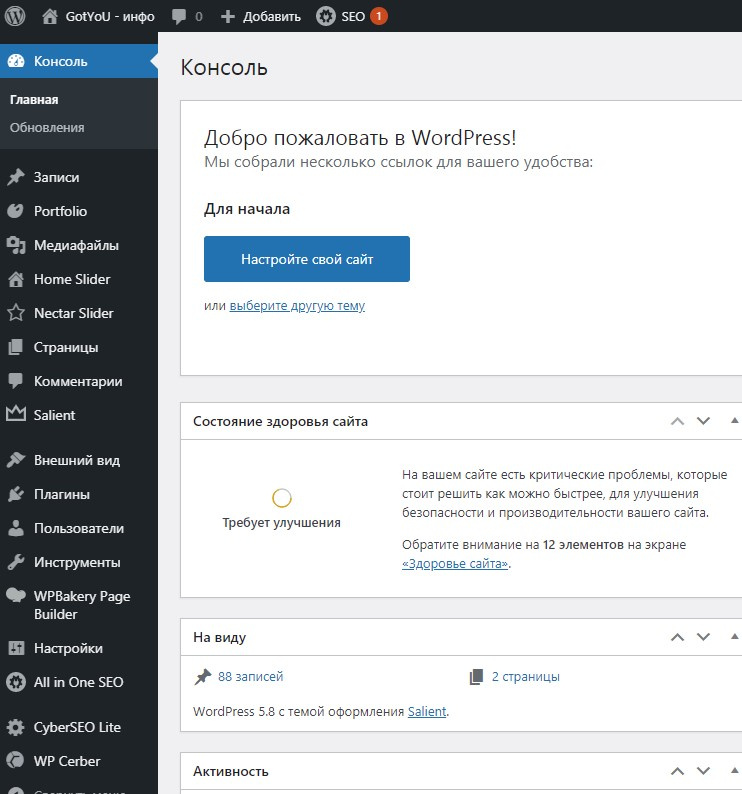The image size is (742, 794).
Task: Move the Активность panel up
Action: [x=677, y=771]
